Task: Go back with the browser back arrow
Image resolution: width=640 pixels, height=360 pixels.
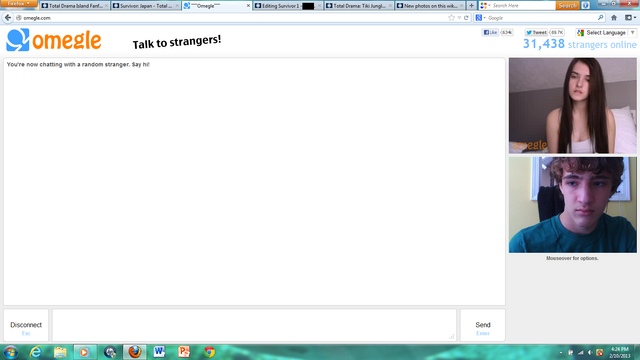Action: 8,18
